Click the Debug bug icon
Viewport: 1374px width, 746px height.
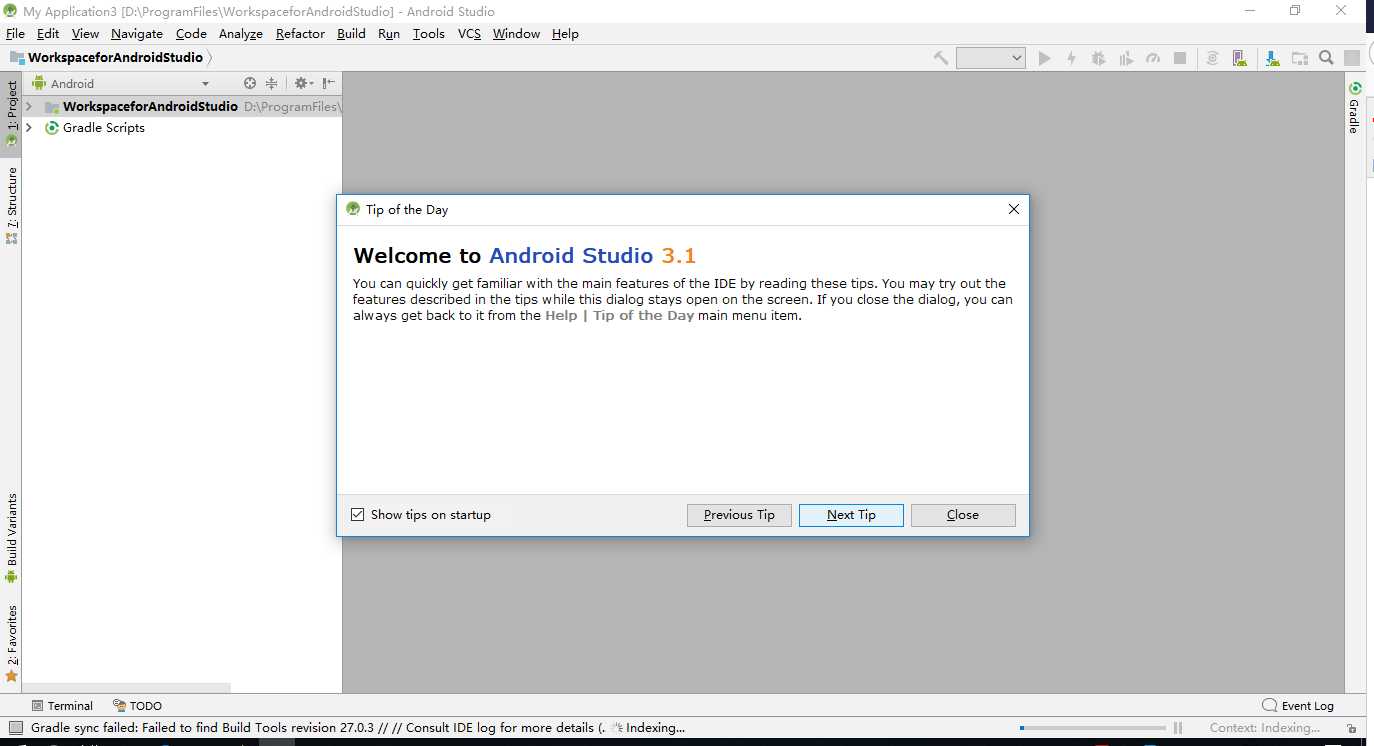point(1098,58)
